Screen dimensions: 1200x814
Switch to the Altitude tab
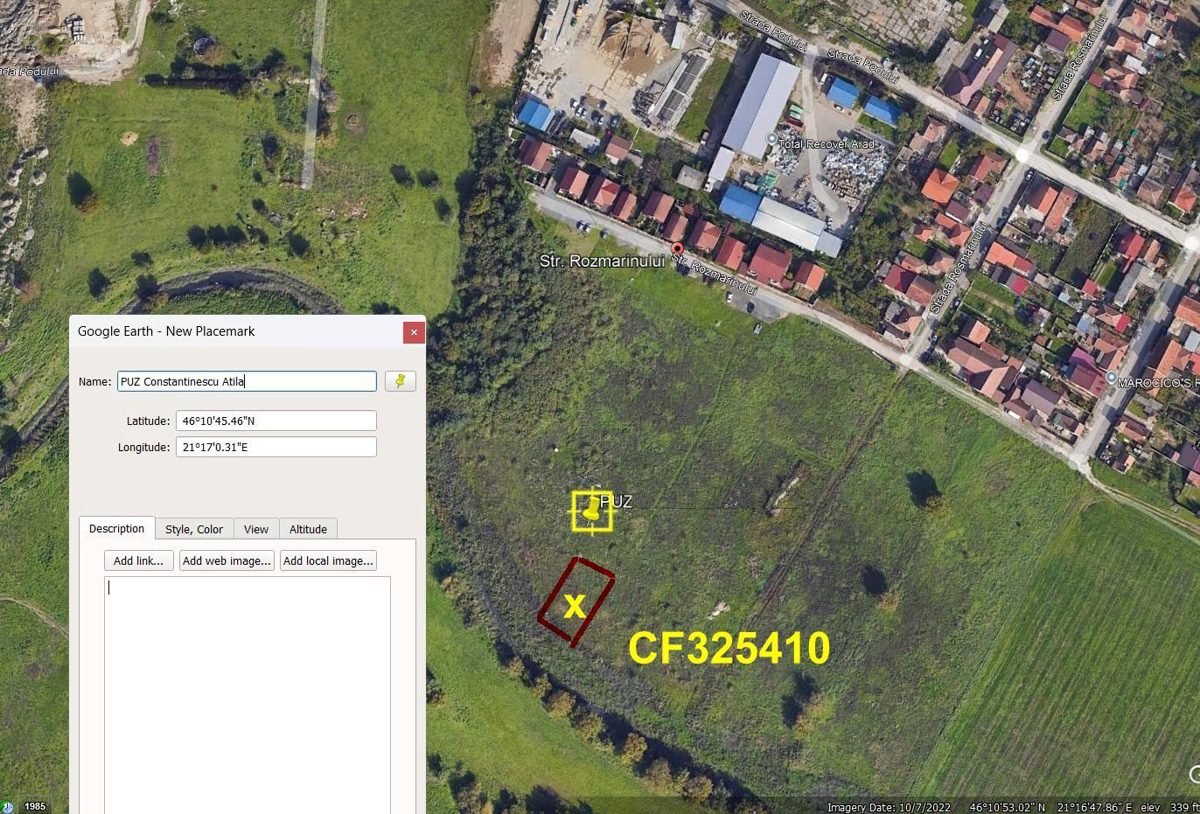(308, 529)
